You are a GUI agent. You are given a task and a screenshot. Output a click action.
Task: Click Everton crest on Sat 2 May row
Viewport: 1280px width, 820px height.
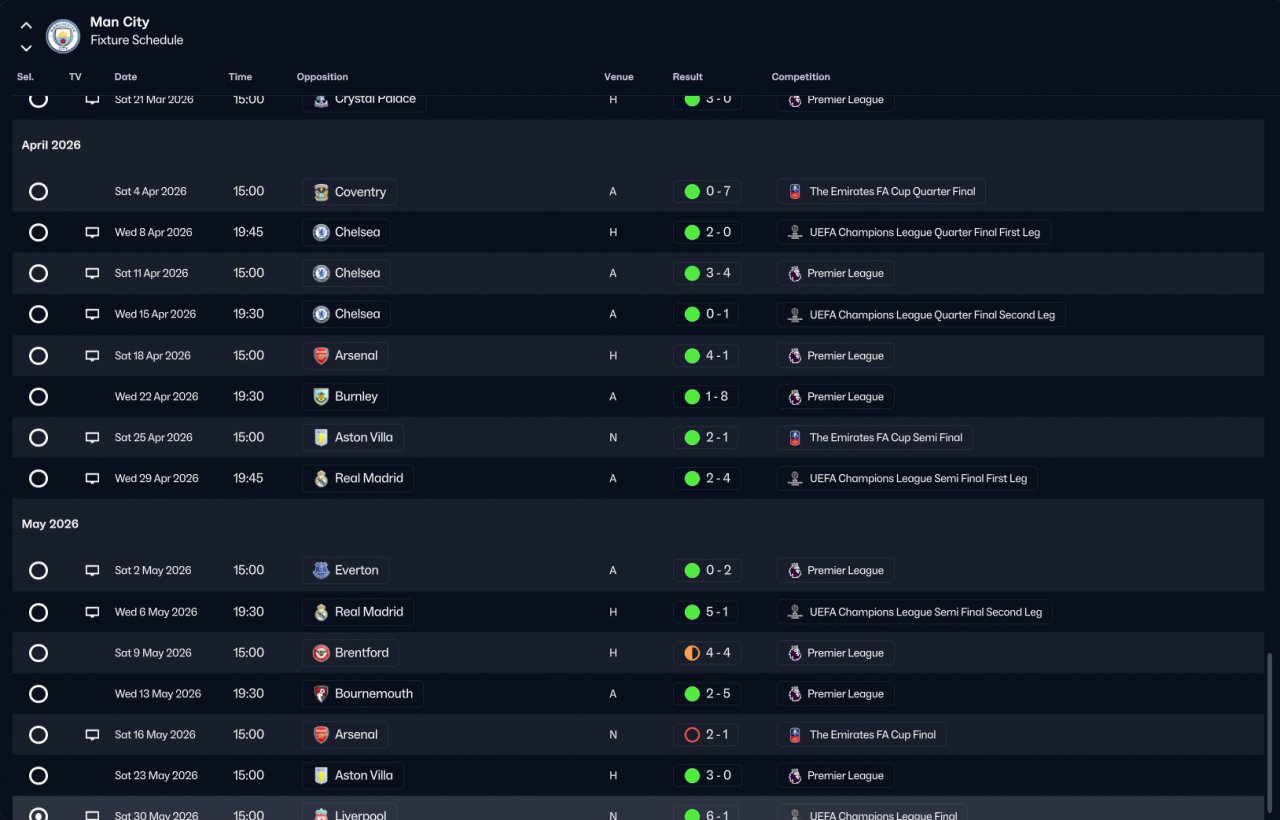321,570
